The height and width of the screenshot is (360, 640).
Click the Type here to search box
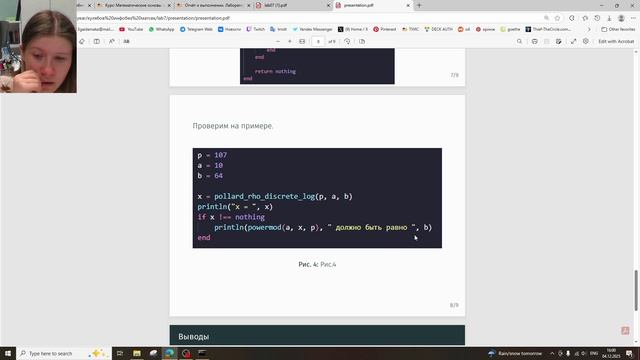click(x=64, y=353)
